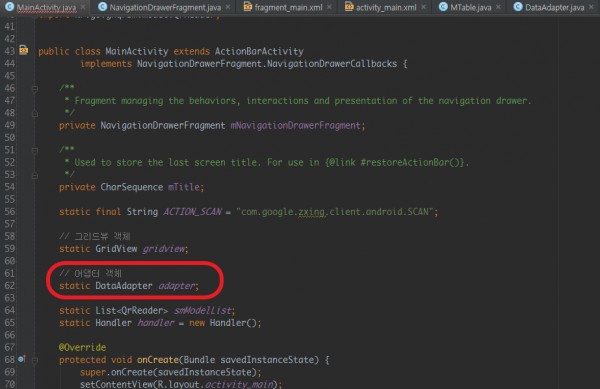
Task: Click the ACTION_SCAN constant name
Action: [x=192, y=212]
